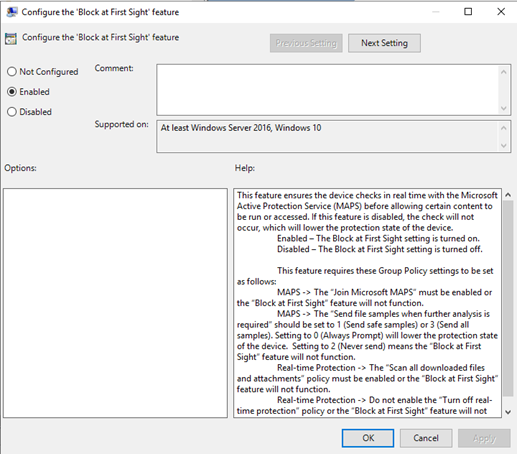Click the help line starting 'Disabled –'

380,249
